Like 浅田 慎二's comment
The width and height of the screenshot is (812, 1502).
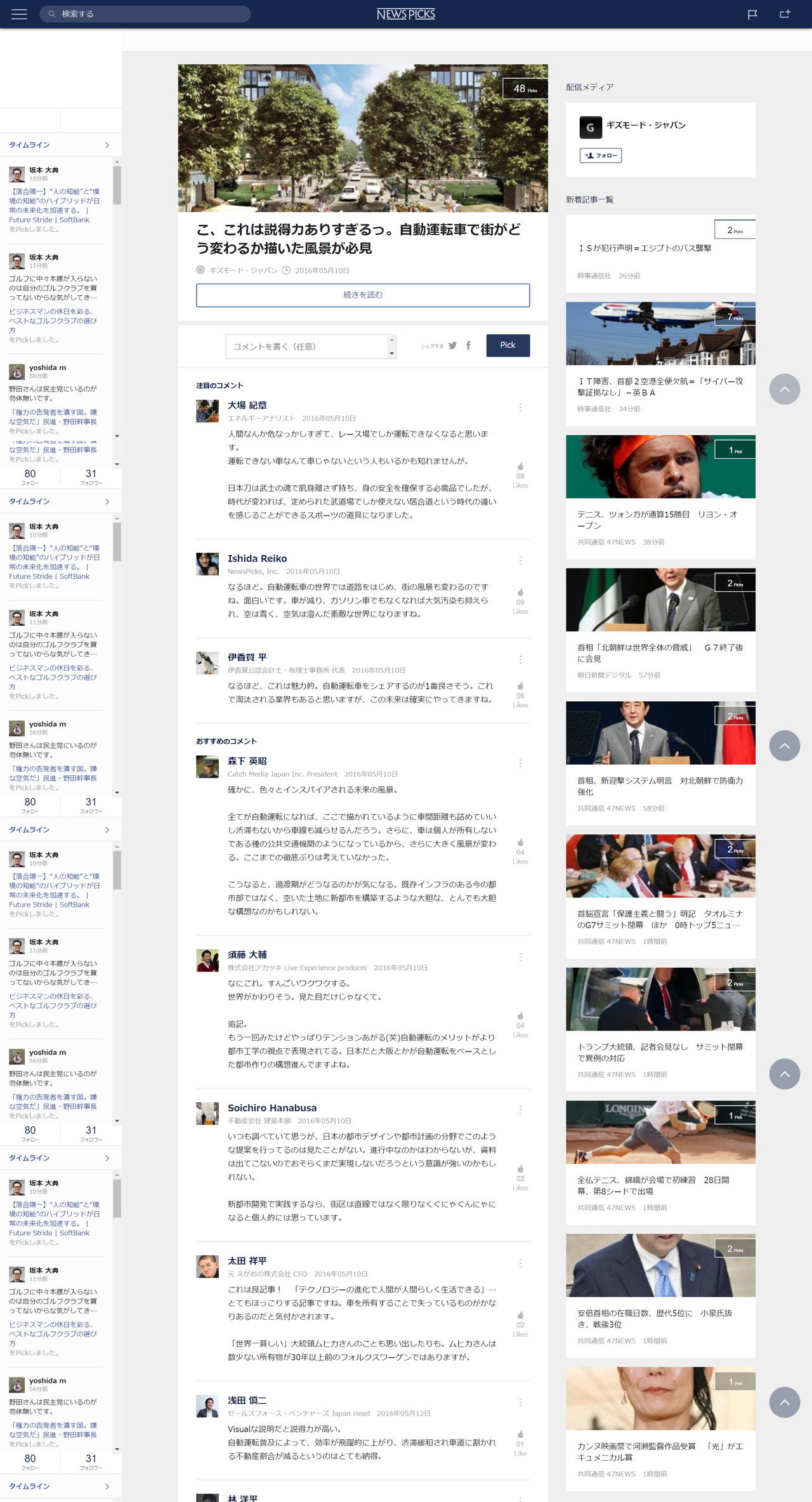coord(520,1435)
